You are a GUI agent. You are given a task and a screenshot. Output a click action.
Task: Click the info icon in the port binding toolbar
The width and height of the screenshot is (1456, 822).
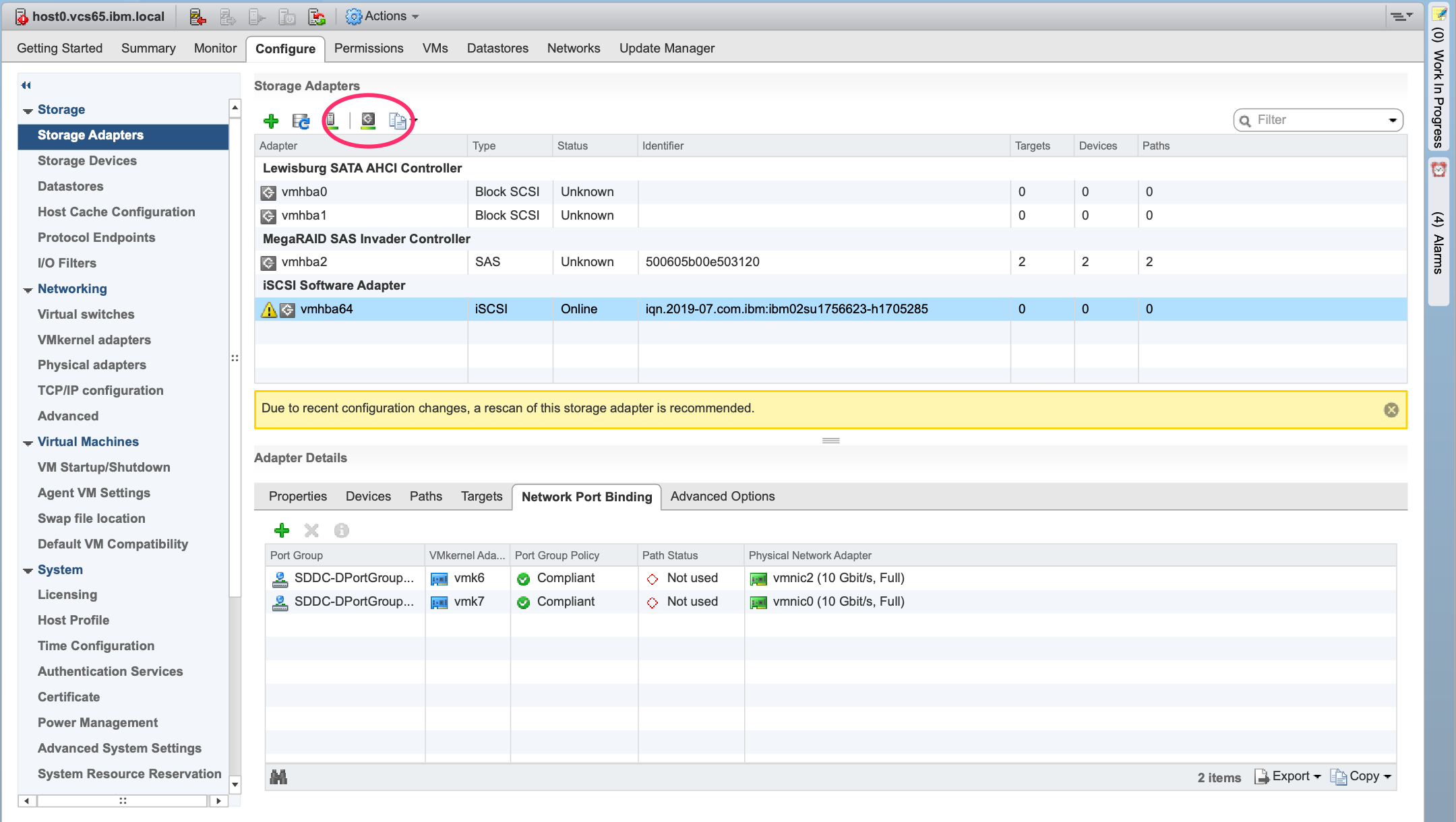pyautogui.click(x=342, y=531)
